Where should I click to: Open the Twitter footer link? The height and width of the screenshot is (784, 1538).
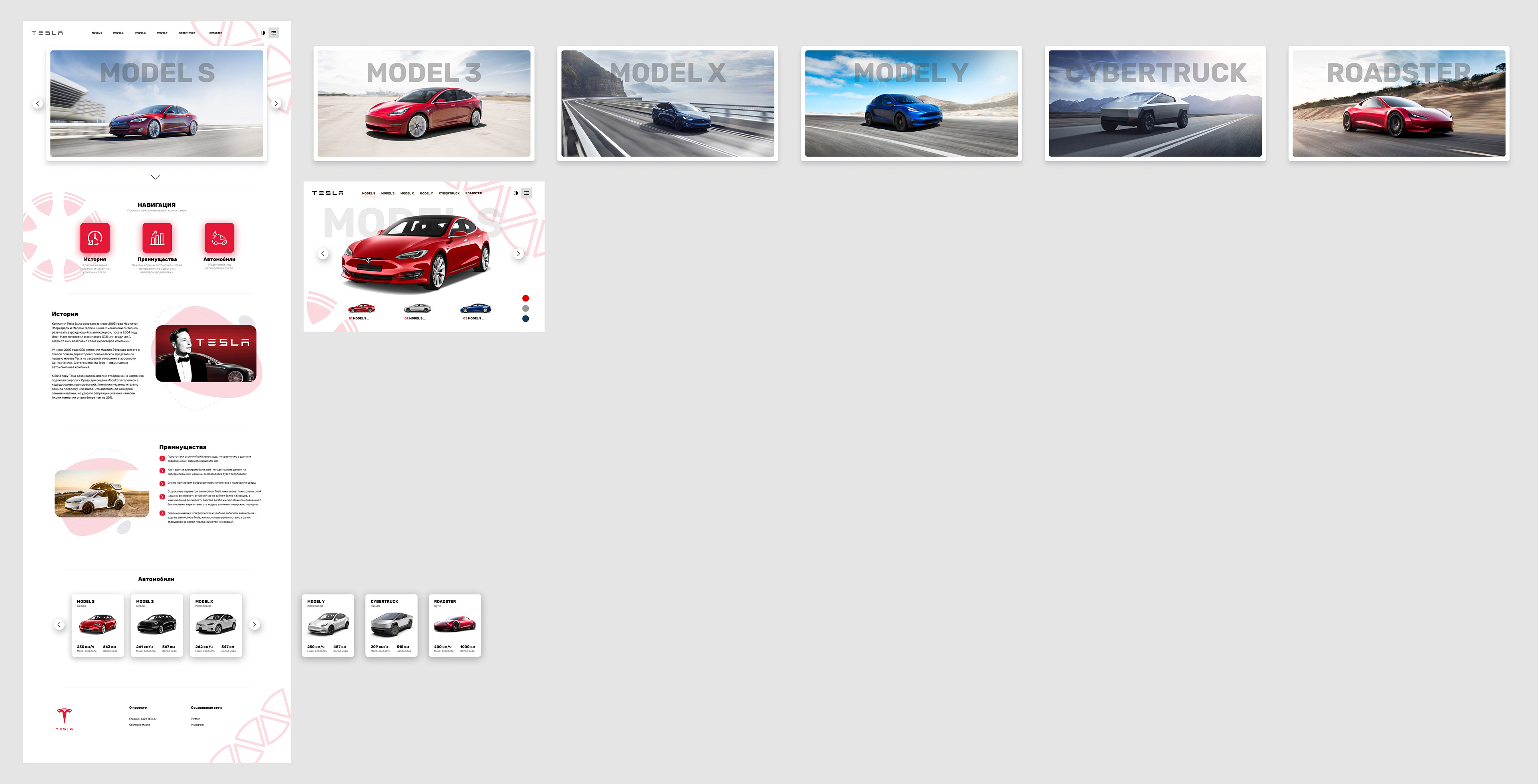(195, 719)
